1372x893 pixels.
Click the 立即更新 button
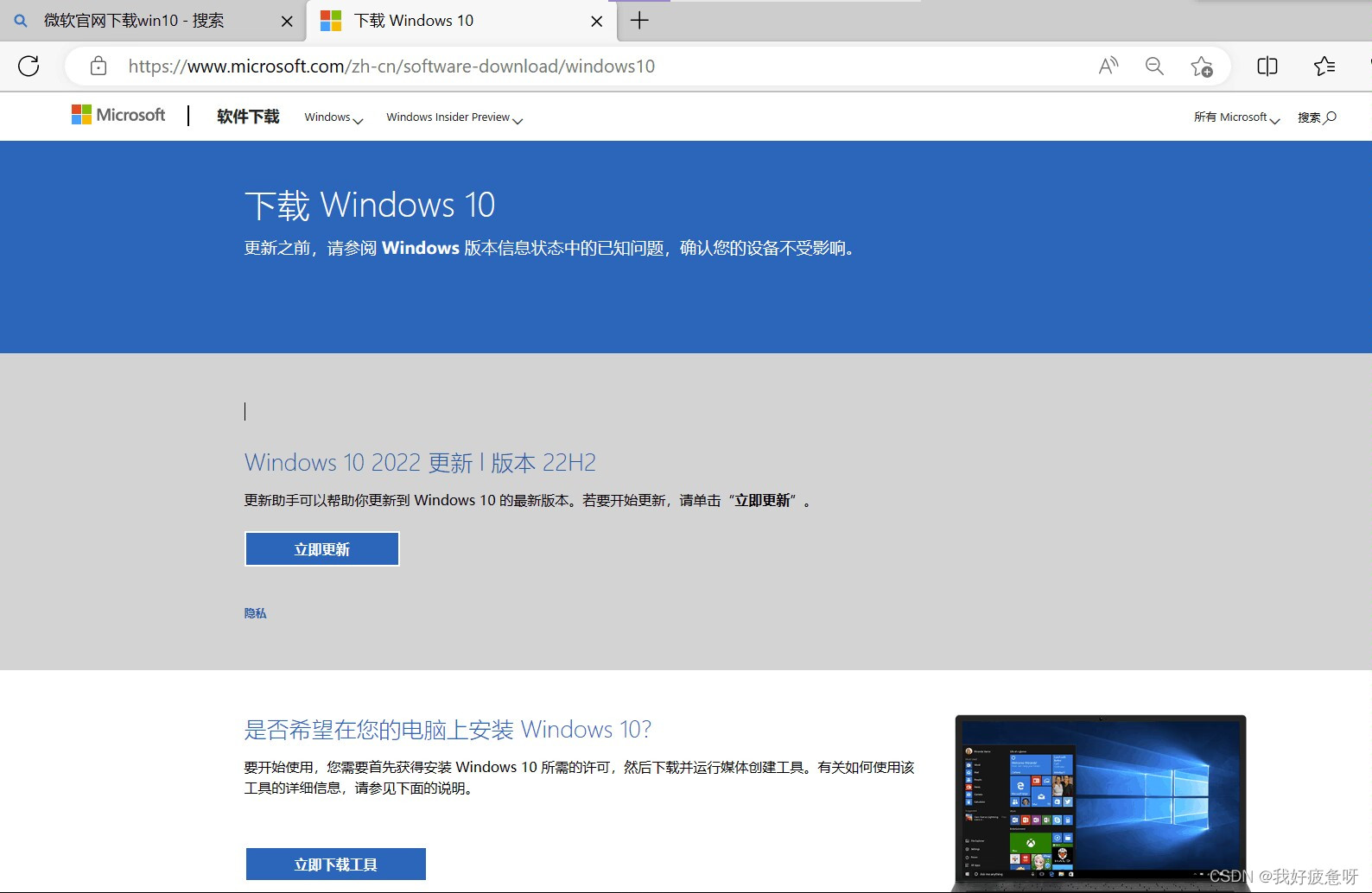point(322,549)
